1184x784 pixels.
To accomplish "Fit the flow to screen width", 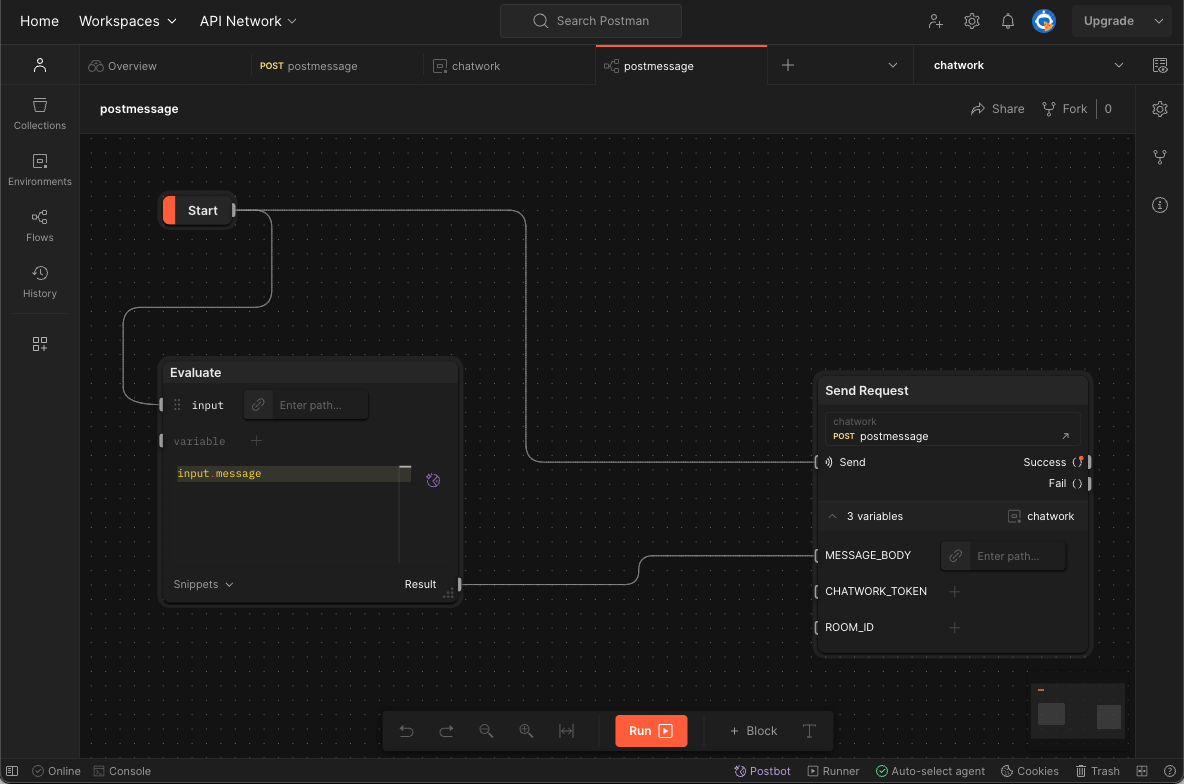I will pyautogui.click(x=566, y=731).
